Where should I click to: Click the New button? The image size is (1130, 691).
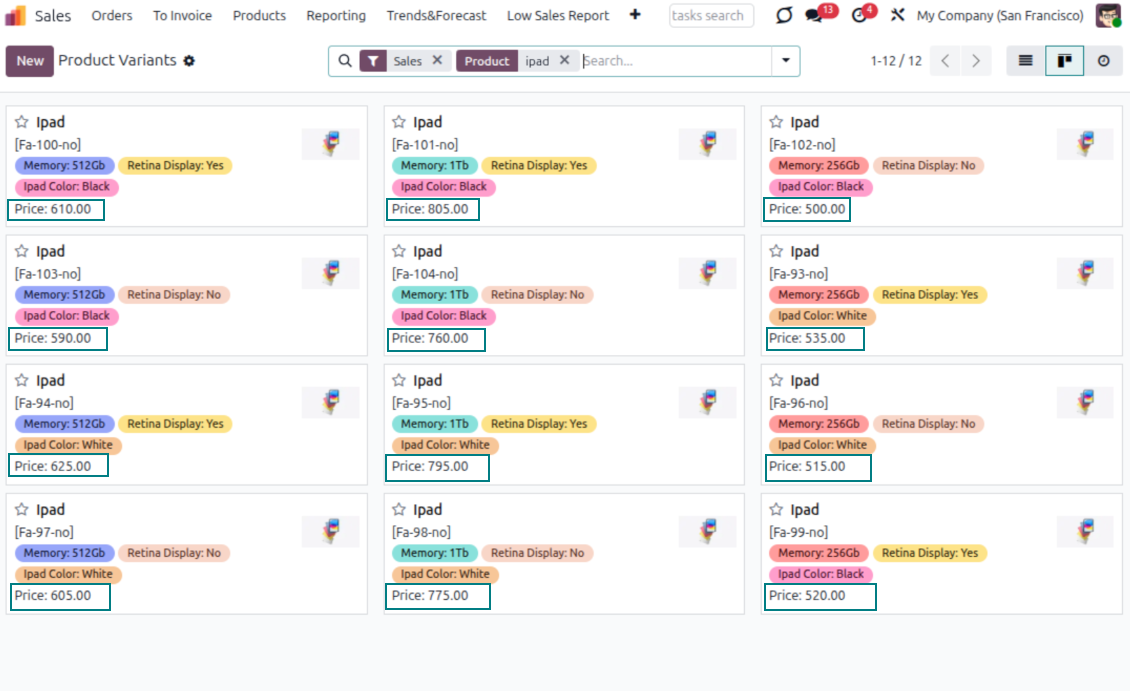point(30,61)
